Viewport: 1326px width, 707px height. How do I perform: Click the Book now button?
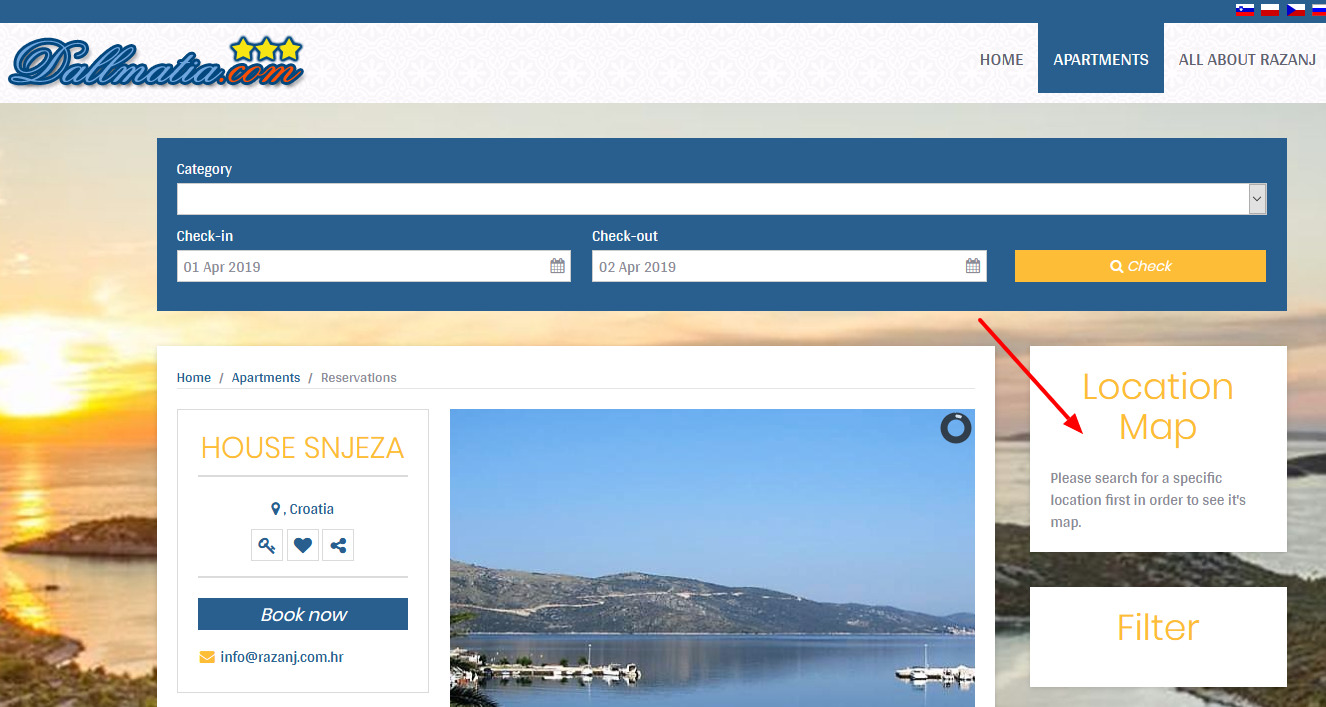coord(303,614)
